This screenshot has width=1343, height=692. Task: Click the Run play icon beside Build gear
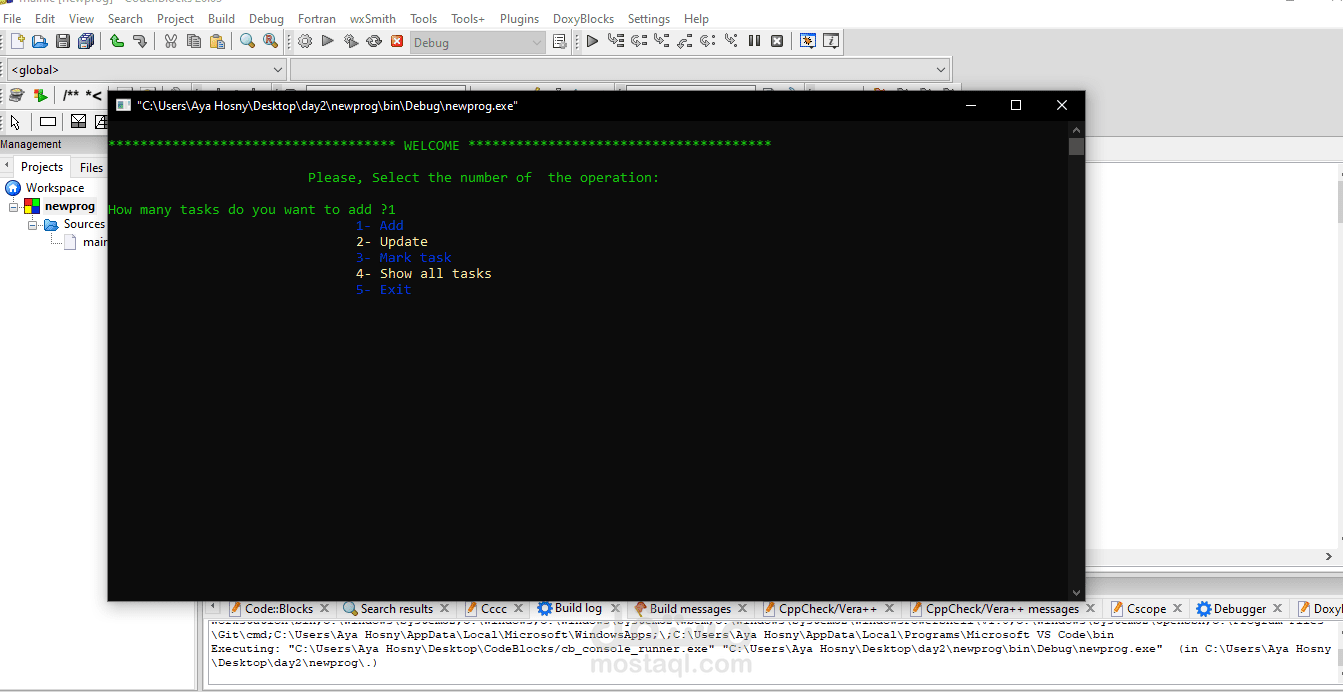point(328,41)
